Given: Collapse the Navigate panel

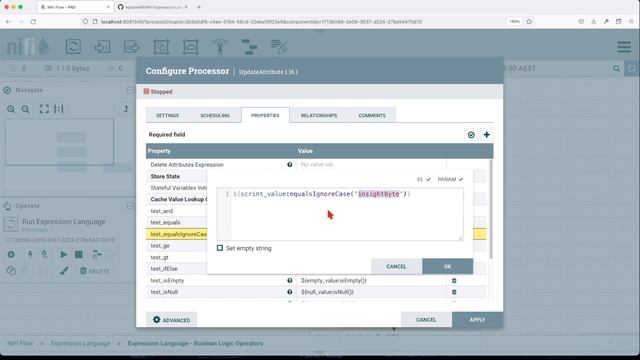Looking at the screenshot, I should [130, 90].
